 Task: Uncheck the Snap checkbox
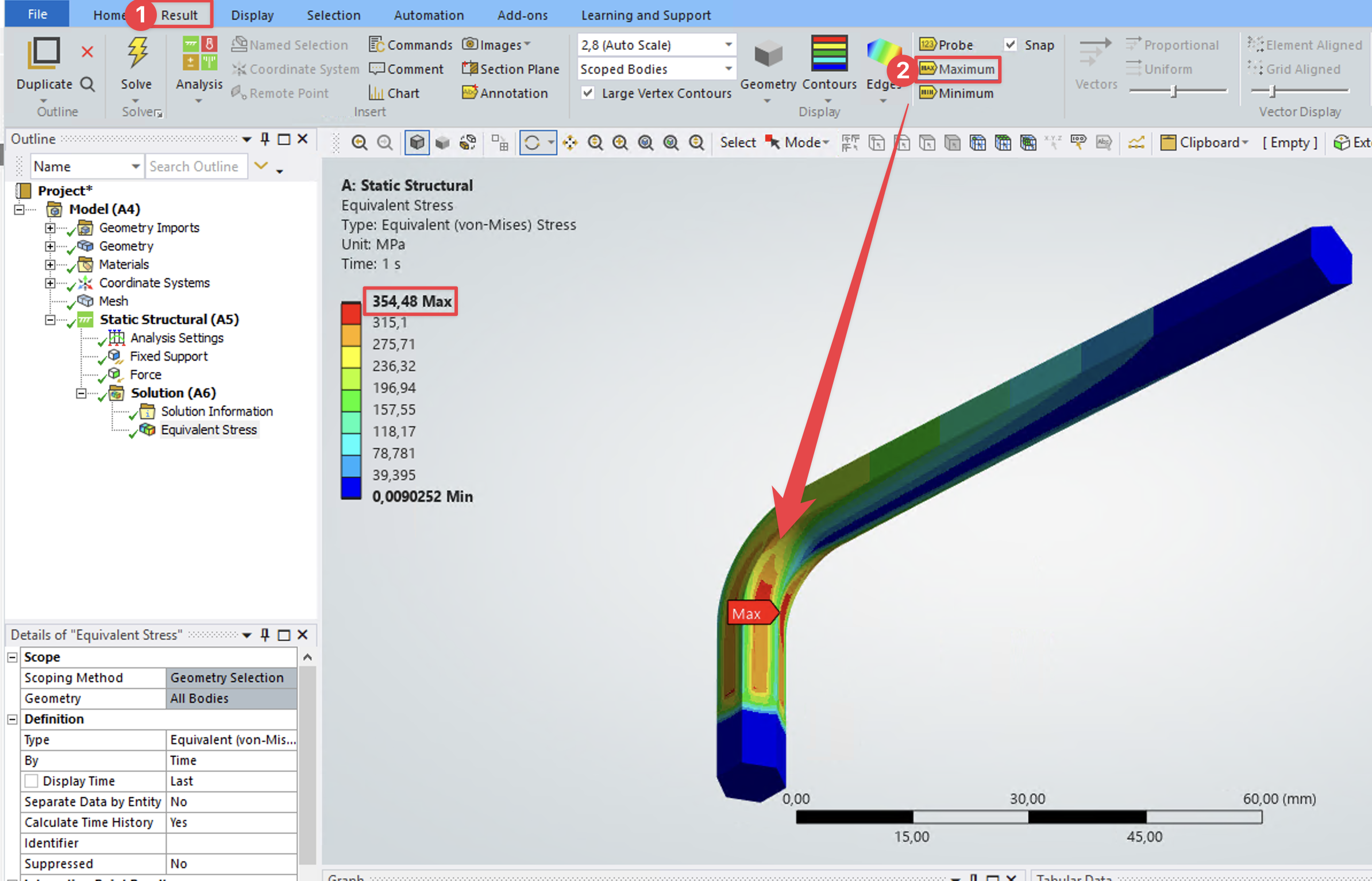[1010, 45]
